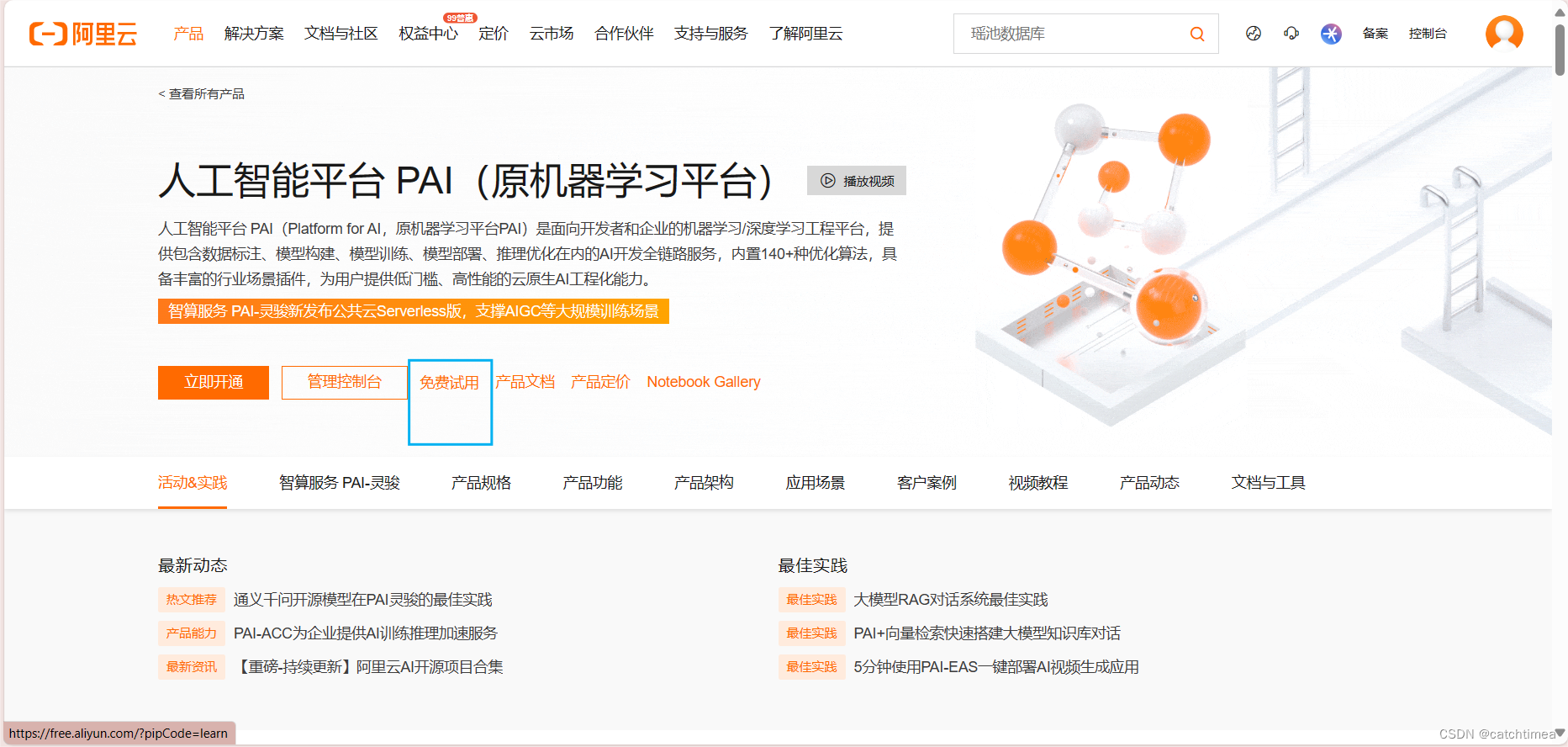Viewport: 1568px width, 747px height.
Task: Open the 控制台 console link
Action: (1428, 34)
